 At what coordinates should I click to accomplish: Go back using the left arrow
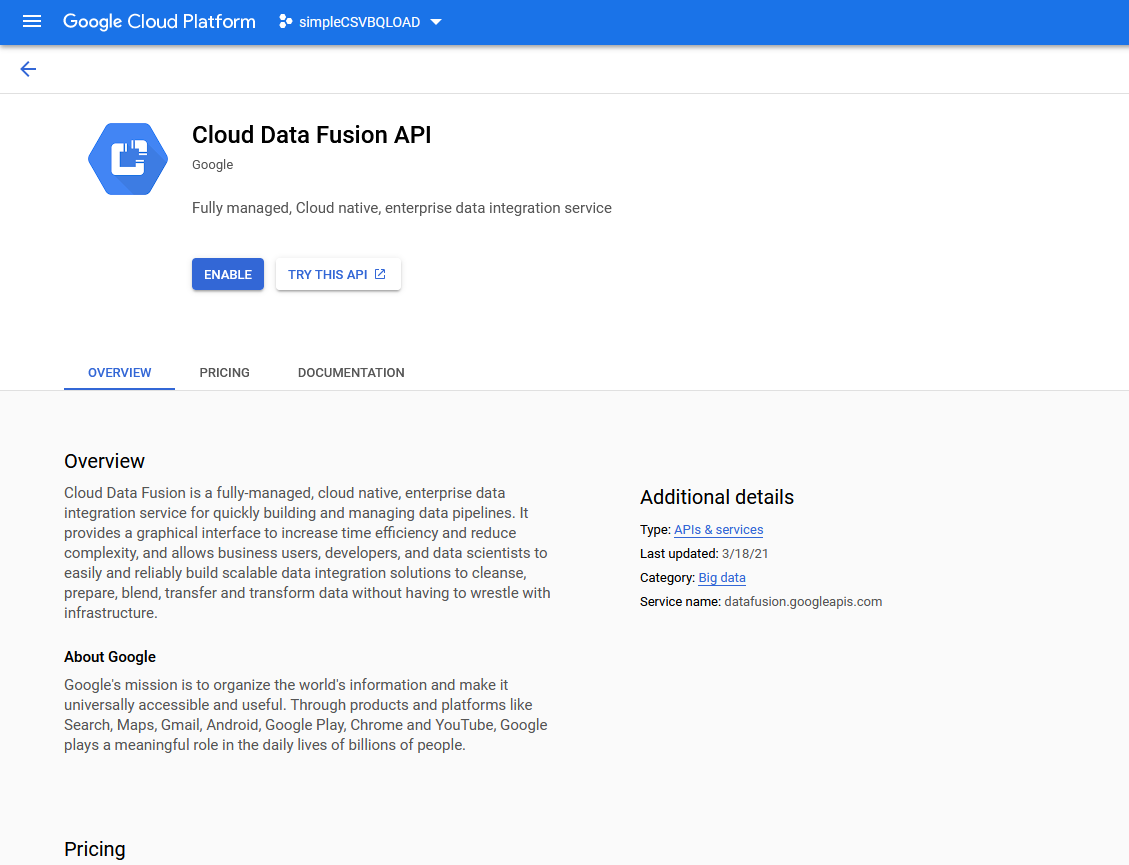[28, 69]
